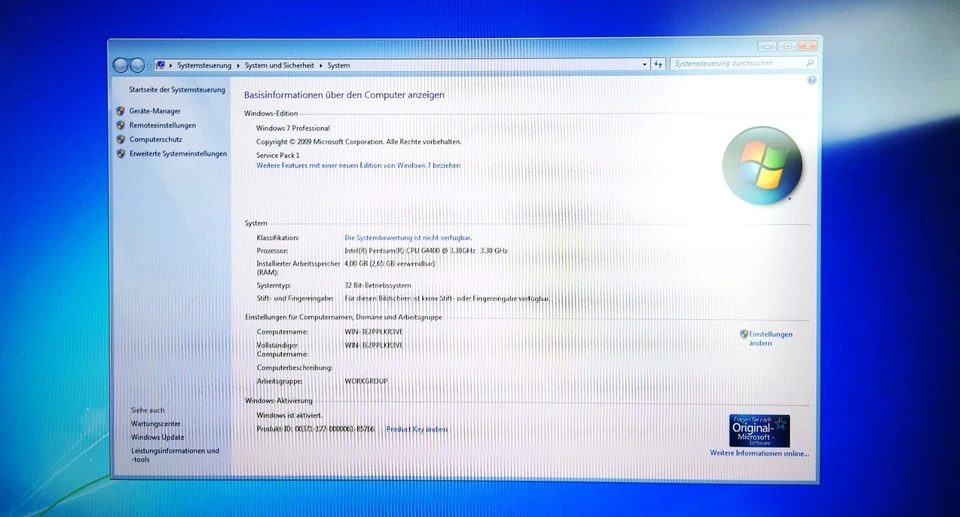The height and width of the screenshot is (517, 960).
Task: Select the System breadcrumb segment
Action: point(339,66)
